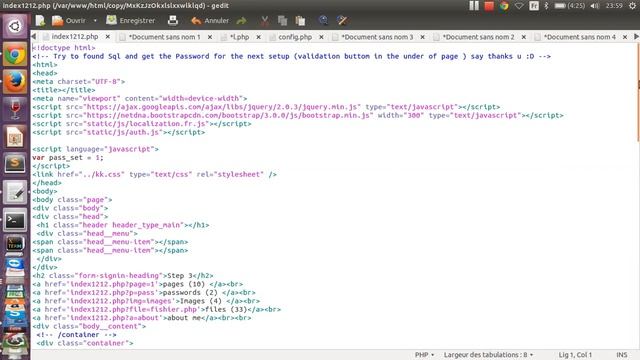Open the PHP language selector in status bar
640x360 pixels.
[424, 355]
